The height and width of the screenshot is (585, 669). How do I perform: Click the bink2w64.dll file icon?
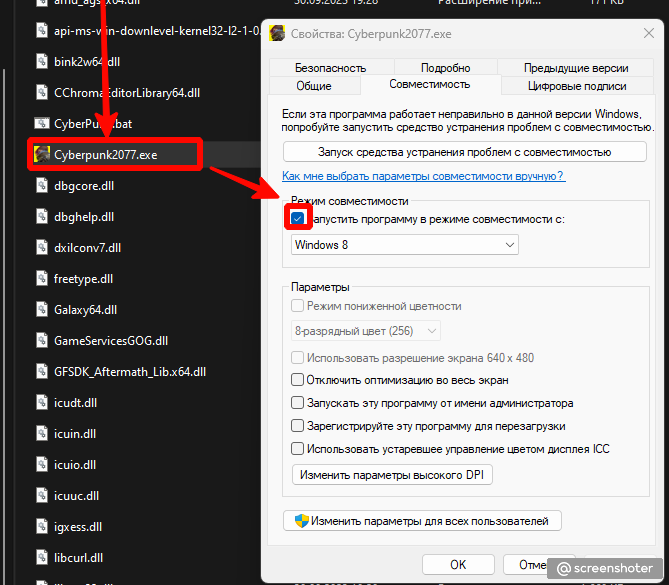(x=42, y=61)
